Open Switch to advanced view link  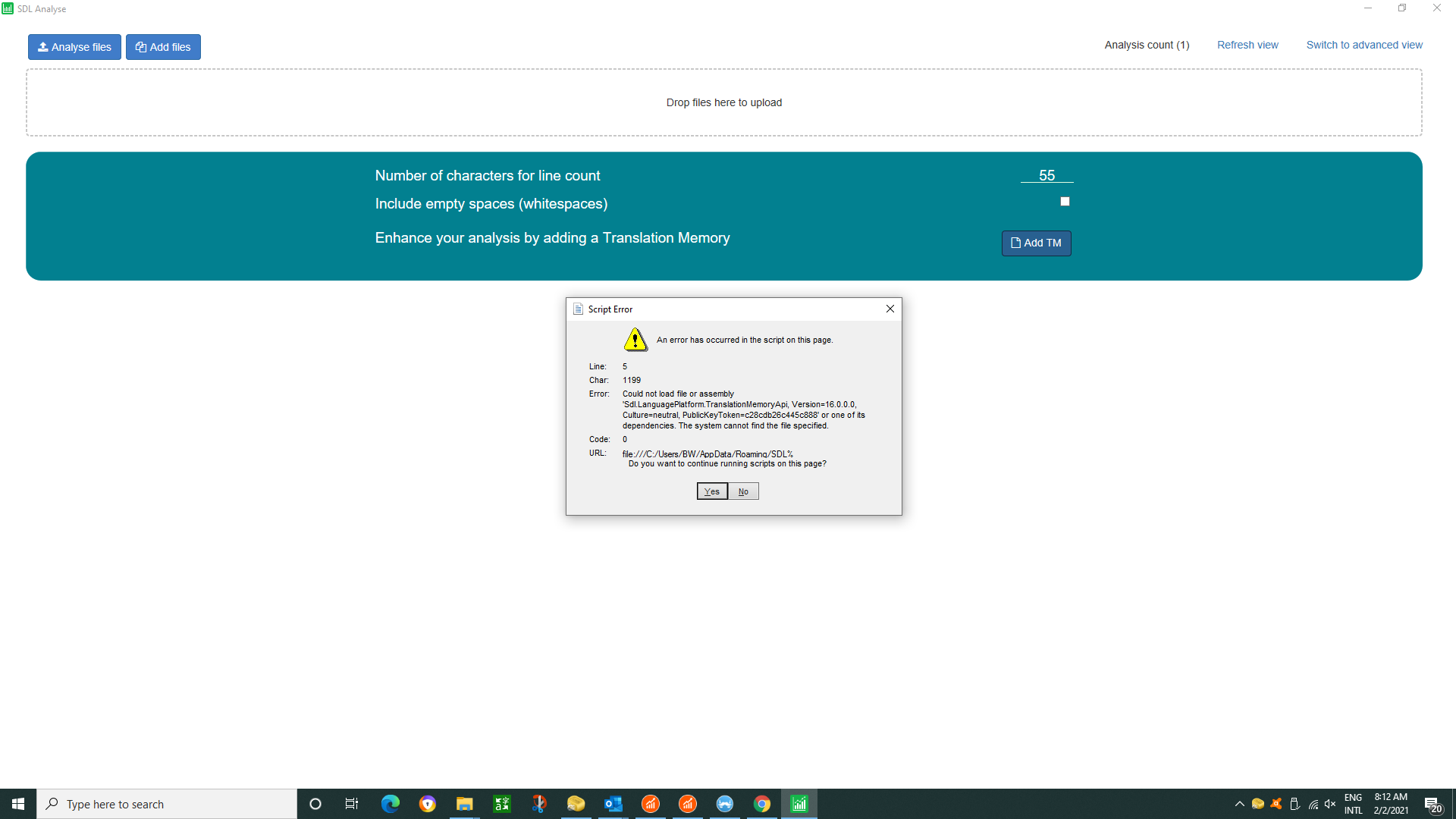1363,45
